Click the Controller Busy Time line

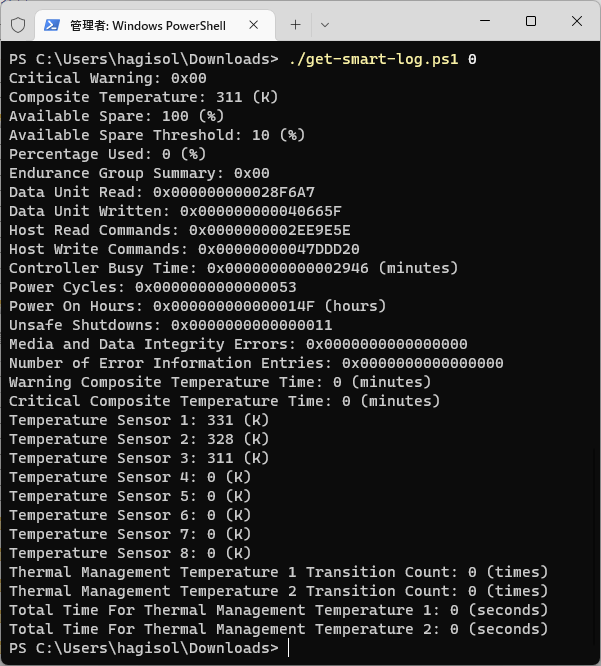[x=234, y=268]
